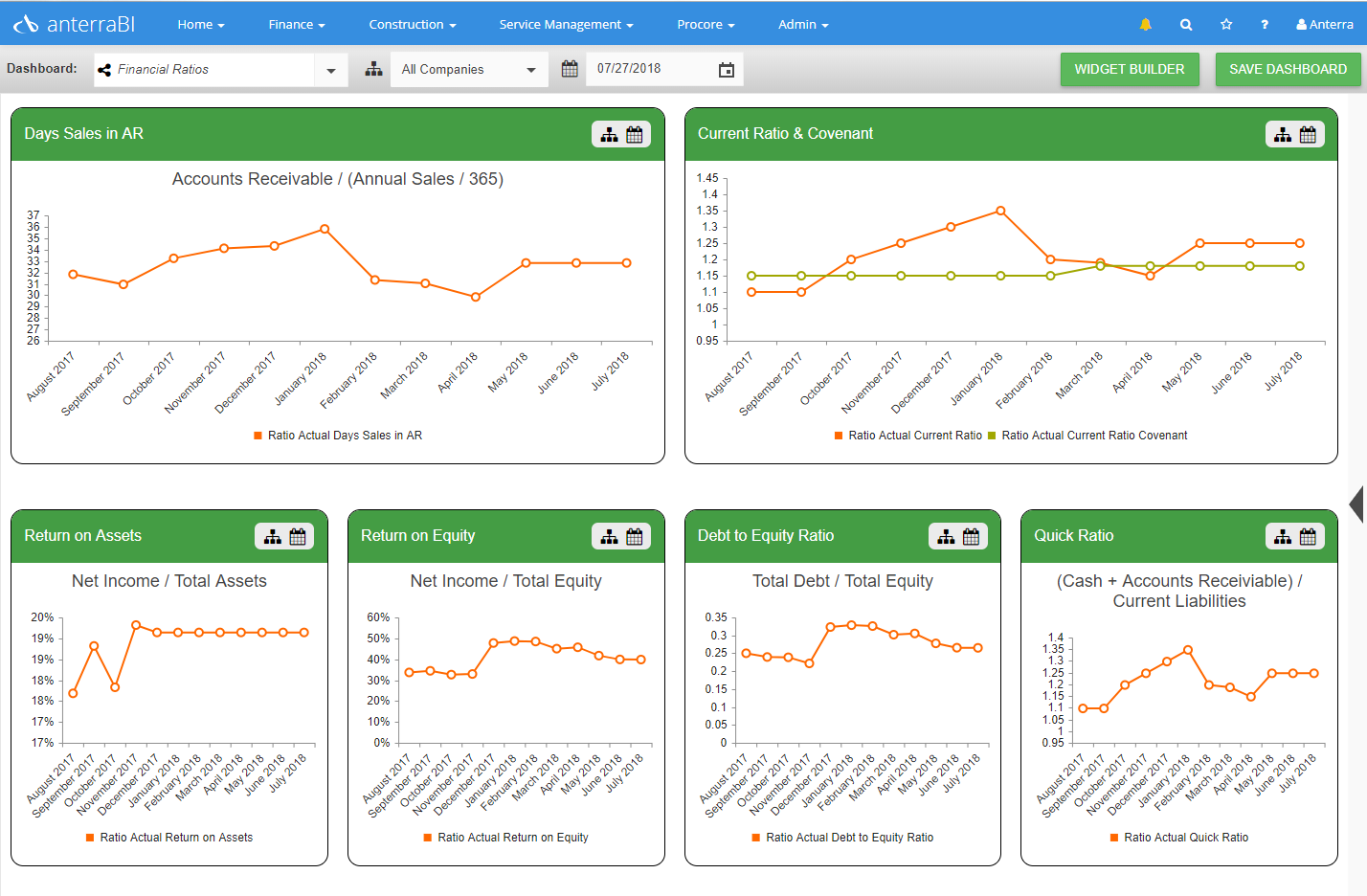The width and height of the screenshot is (1367, 896).
Task: Click the SAVE DASHBOARD button
Action: [1288, 69]
